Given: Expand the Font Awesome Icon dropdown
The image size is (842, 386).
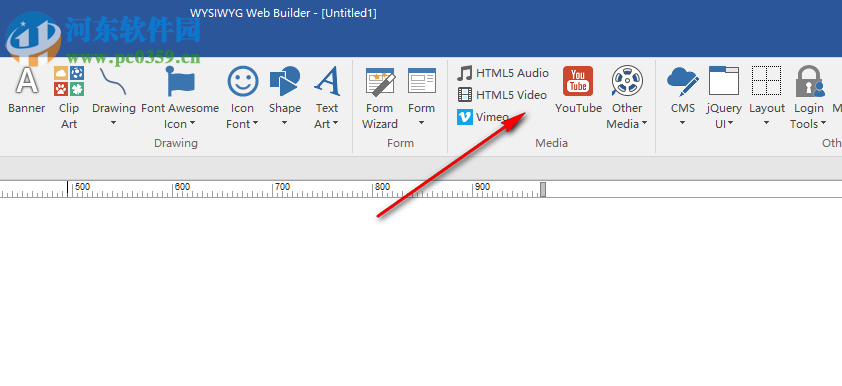Looking at the screenshot, I should click(x=192, y=124).
